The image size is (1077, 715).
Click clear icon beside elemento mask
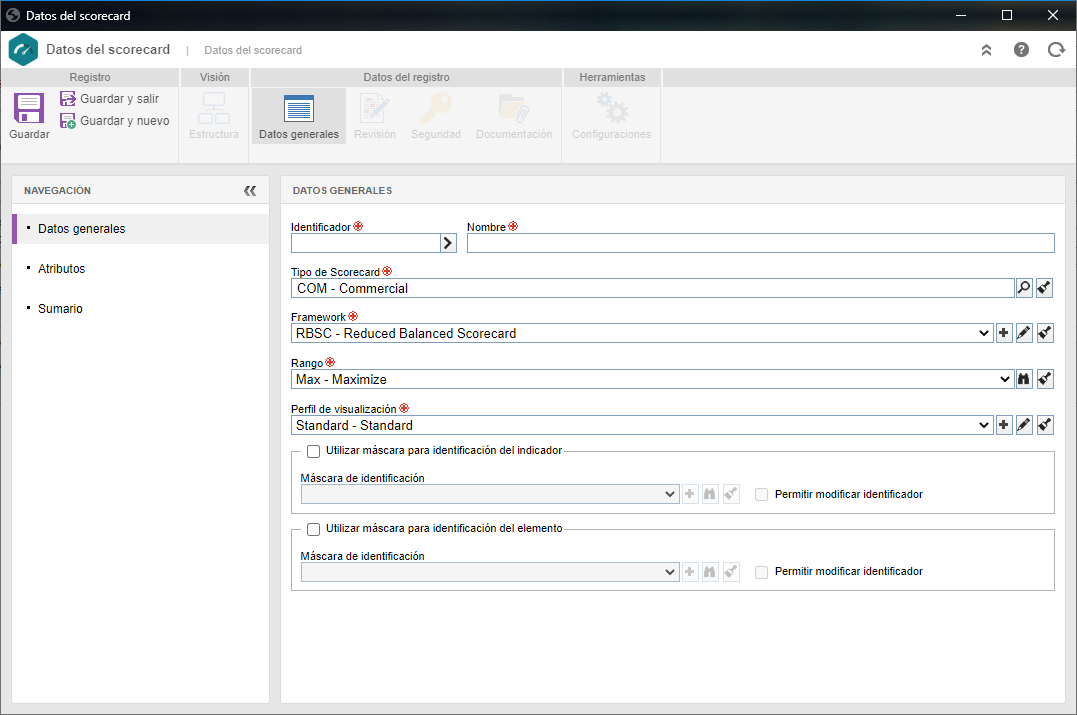pyautogui.click(x=731, y=571)
